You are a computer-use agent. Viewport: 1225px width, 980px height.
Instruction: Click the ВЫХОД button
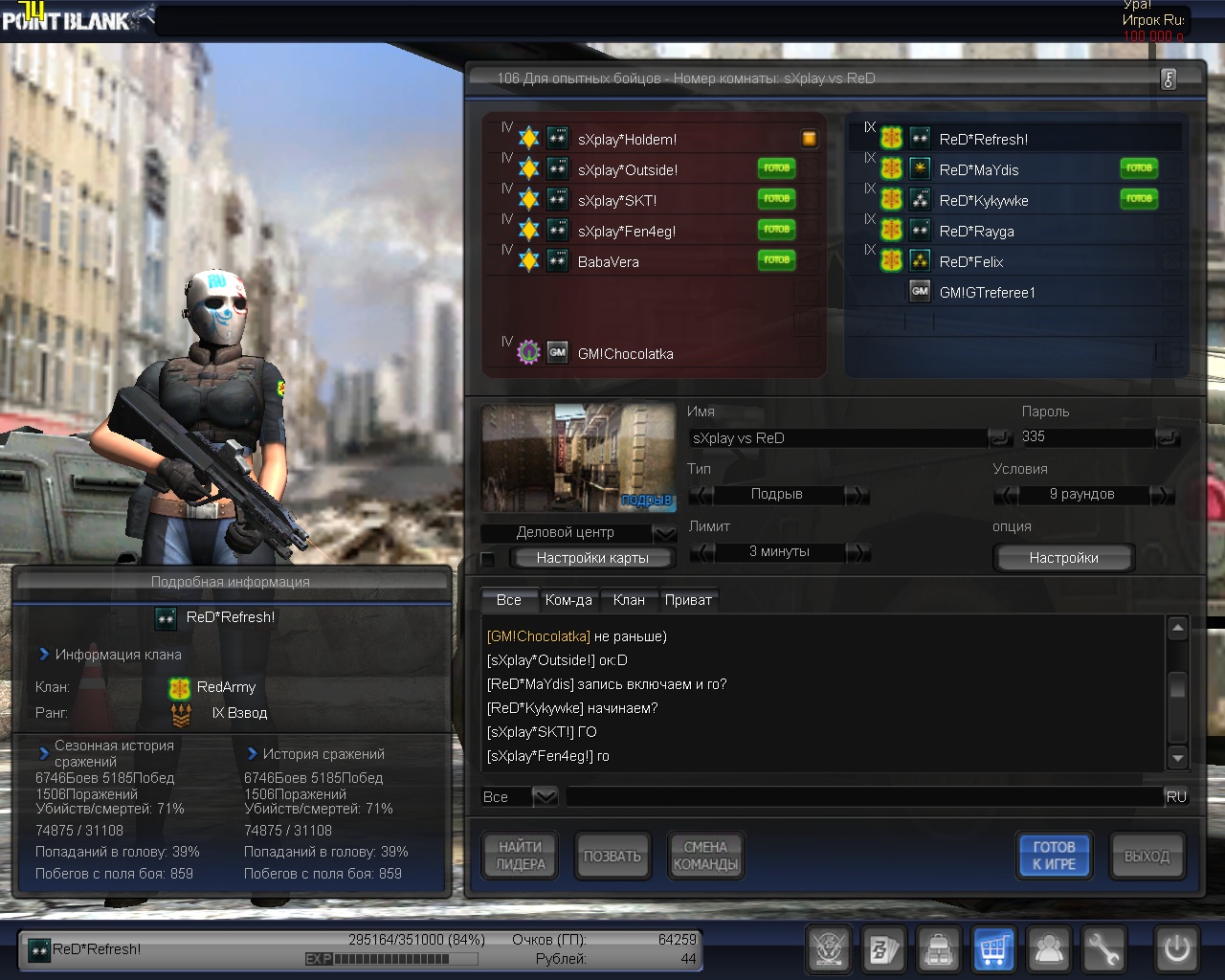click(1147, 856)
